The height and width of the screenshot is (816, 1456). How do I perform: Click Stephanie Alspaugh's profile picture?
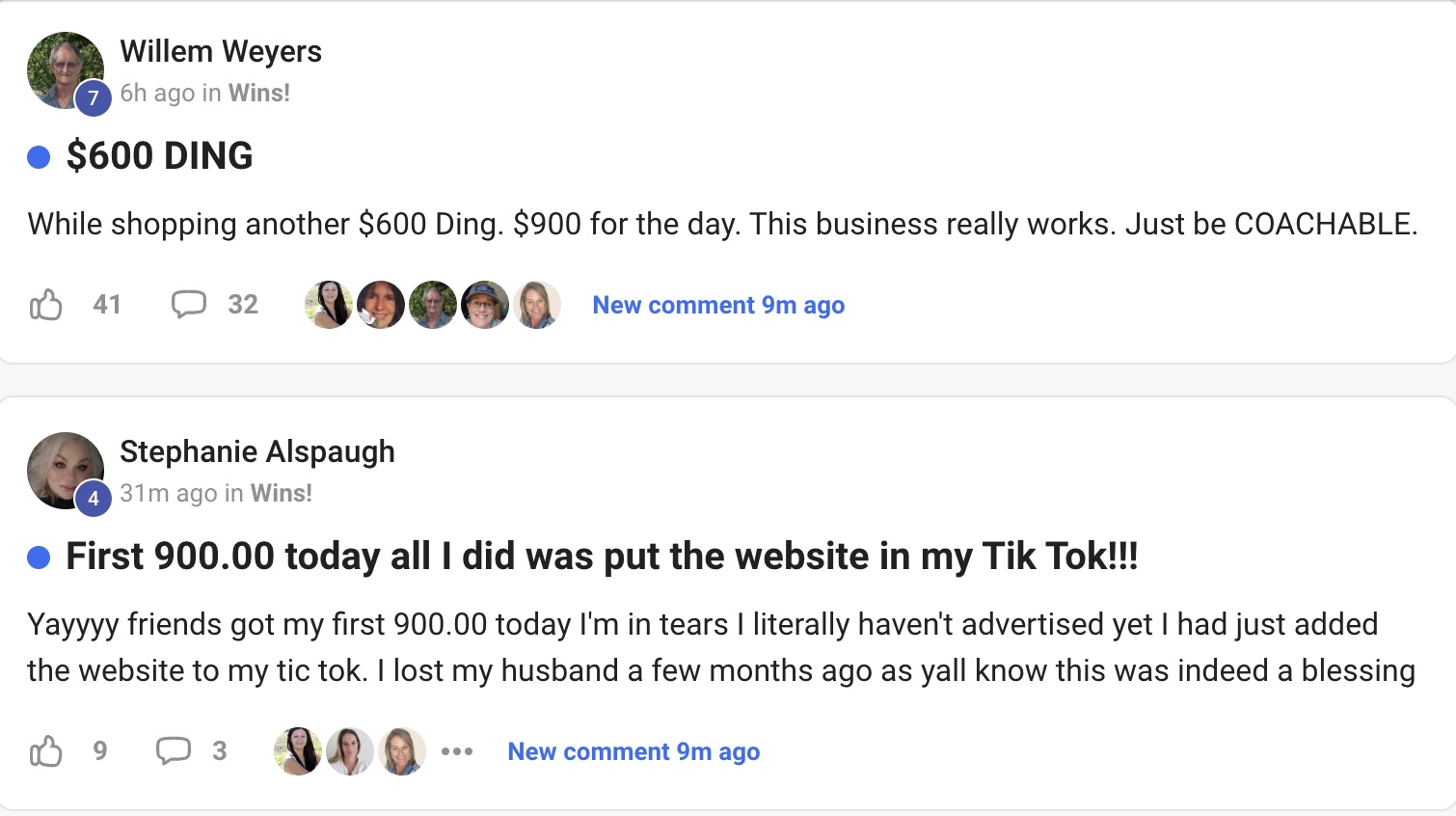point(65,471)
